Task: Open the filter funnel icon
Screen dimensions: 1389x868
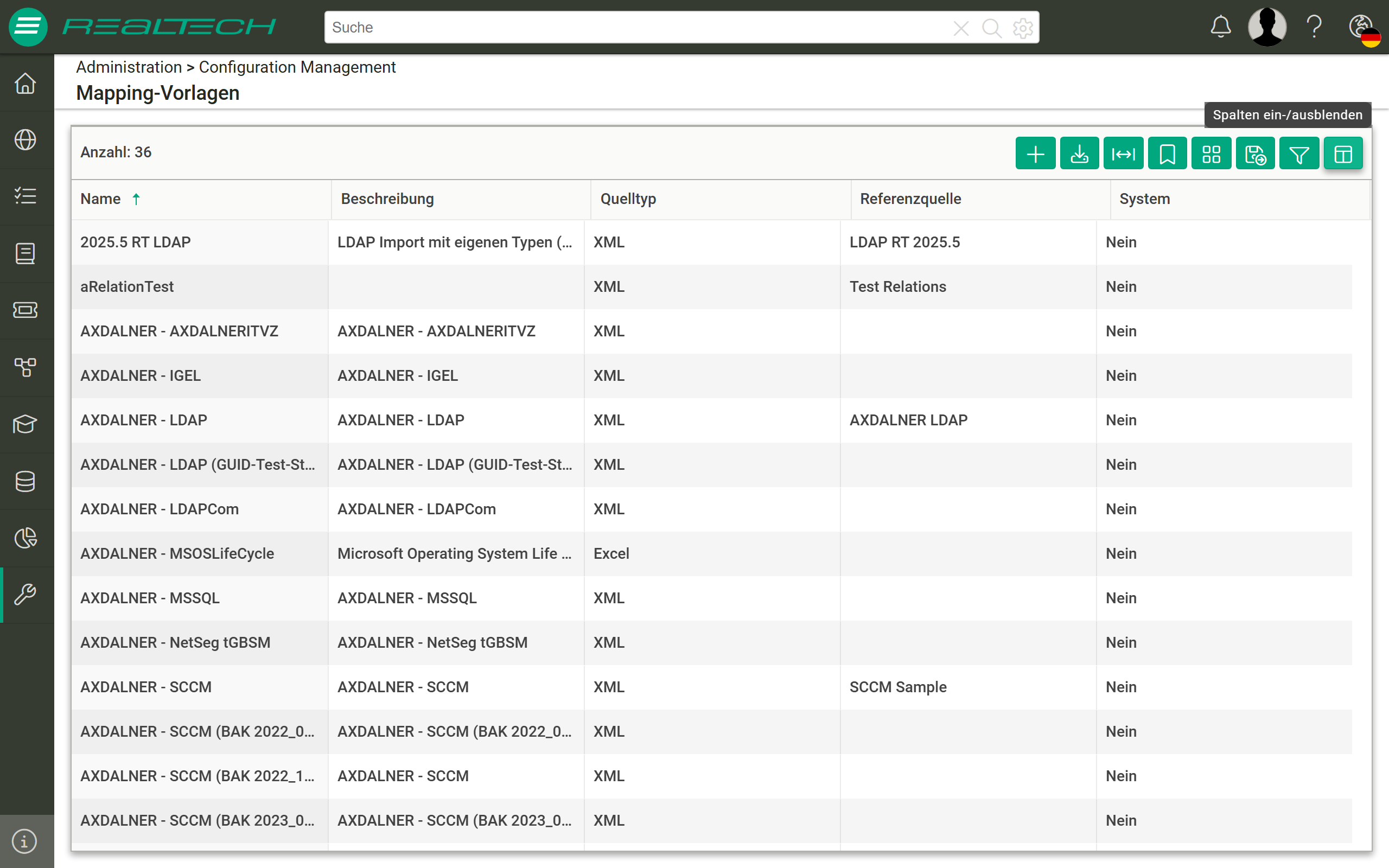Action: tap(1299, 154)
